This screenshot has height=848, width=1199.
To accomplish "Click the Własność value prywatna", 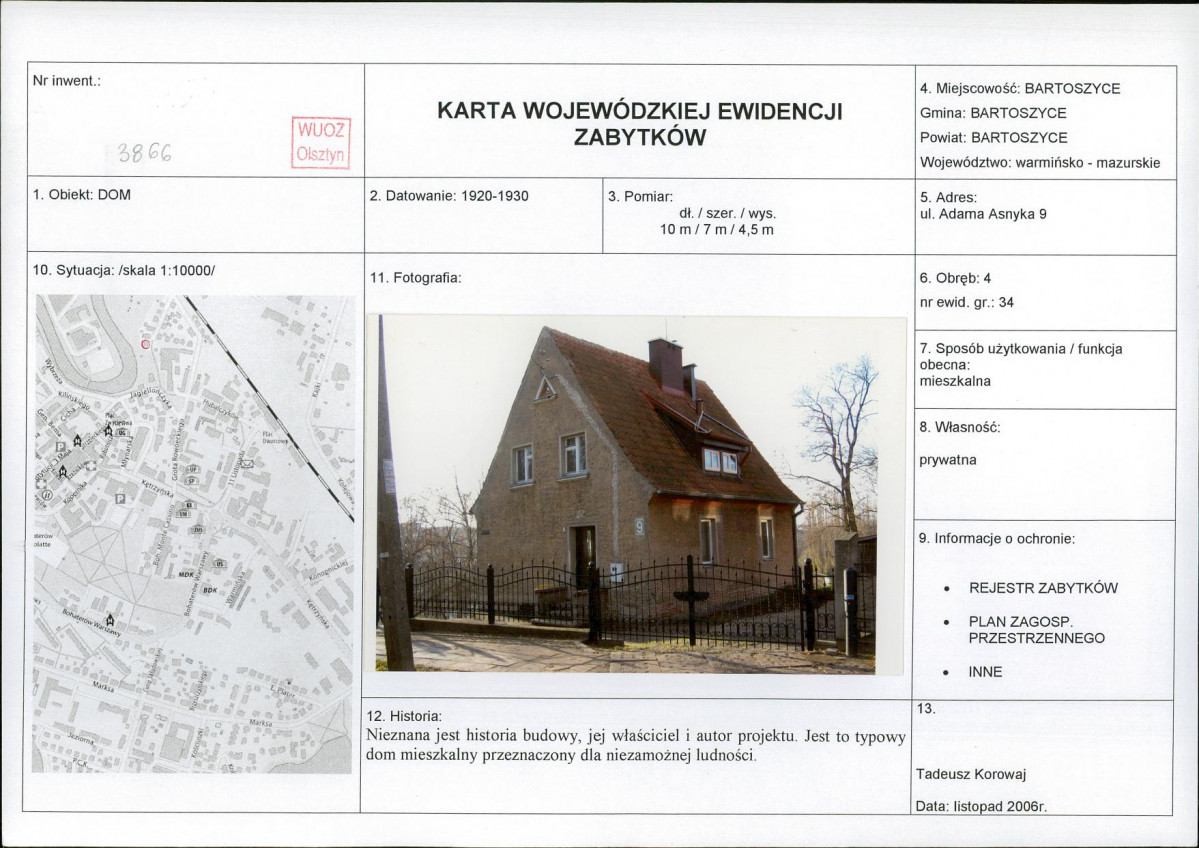I will point(948,460).
